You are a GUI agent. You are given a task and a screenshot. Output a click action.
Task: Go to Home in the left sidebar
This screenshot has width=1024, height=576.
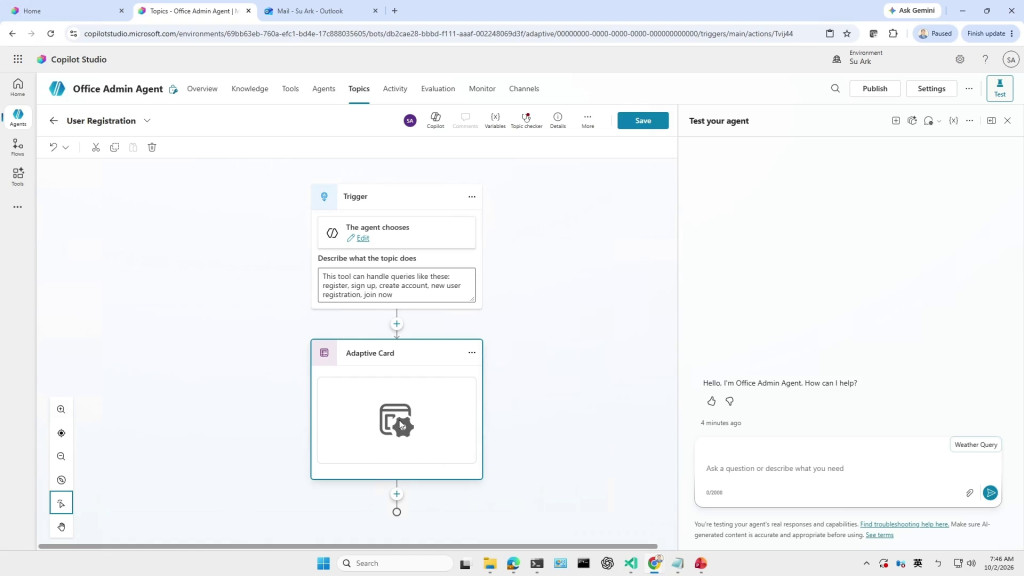pos(18,87)
